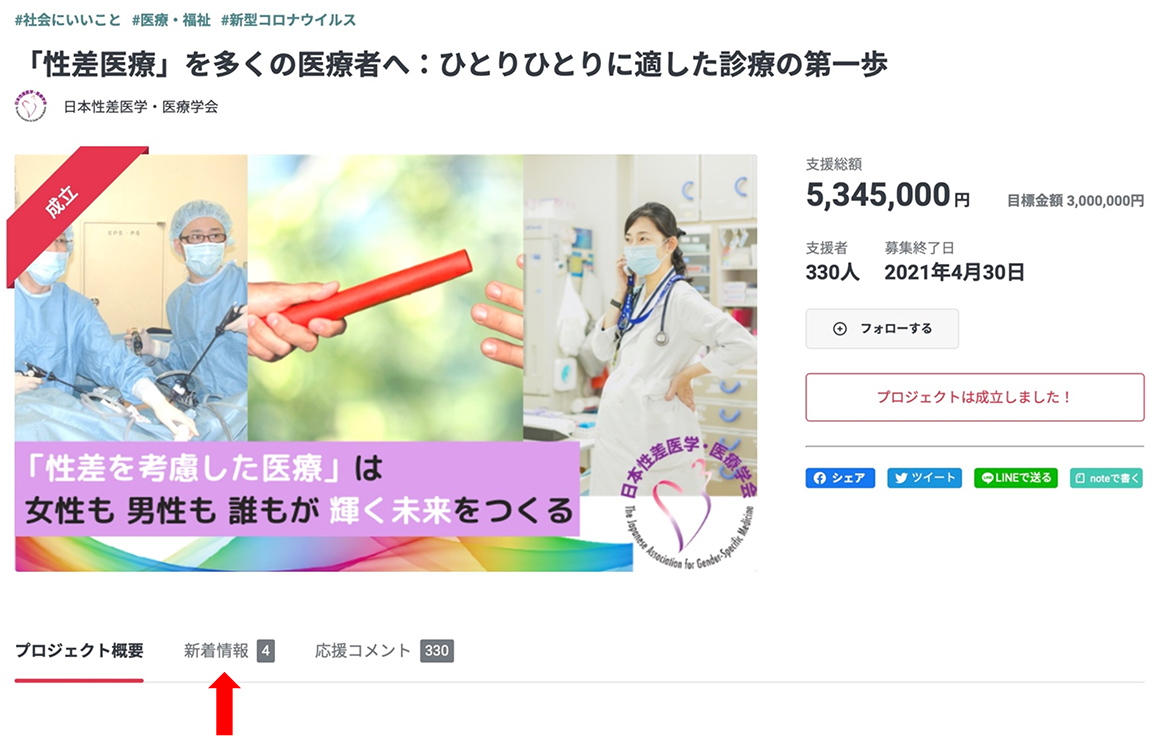Screen dimensions: 1160x740
Task: Send the project via LINE
Action: pyautogui.click(x=1016, y=478)
